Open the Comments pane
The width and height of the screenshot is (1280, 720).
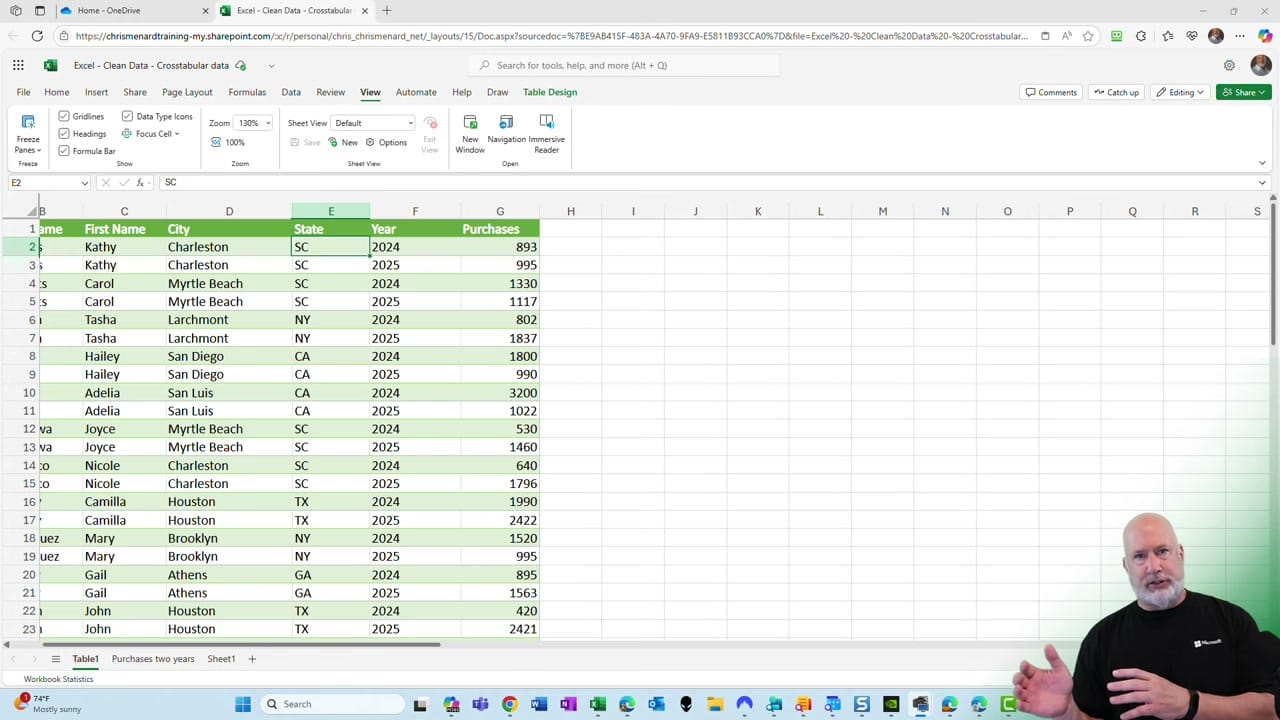pyautogui.click(x=1051, y=92)
